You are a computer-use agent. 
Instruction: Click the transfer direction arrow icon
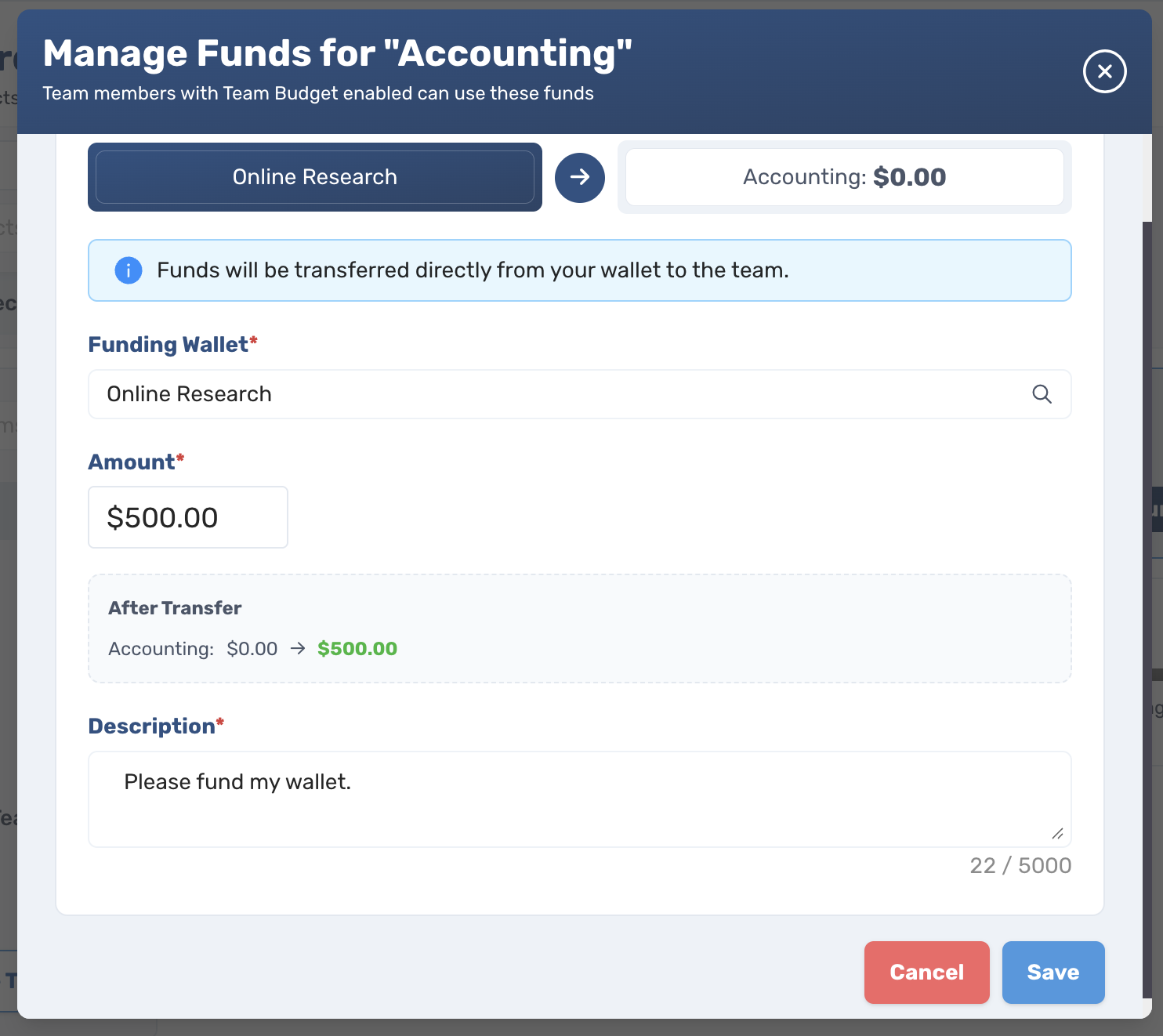tap(580, 178)
